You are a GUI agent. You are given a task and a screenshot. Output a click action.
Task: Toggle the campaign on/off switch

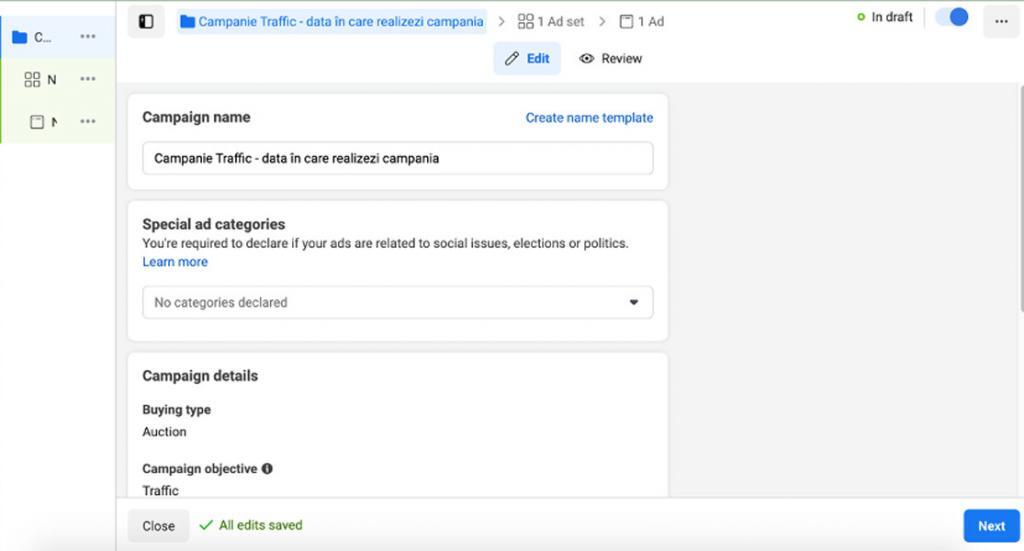pyautogui.click(x=951, y=17)
